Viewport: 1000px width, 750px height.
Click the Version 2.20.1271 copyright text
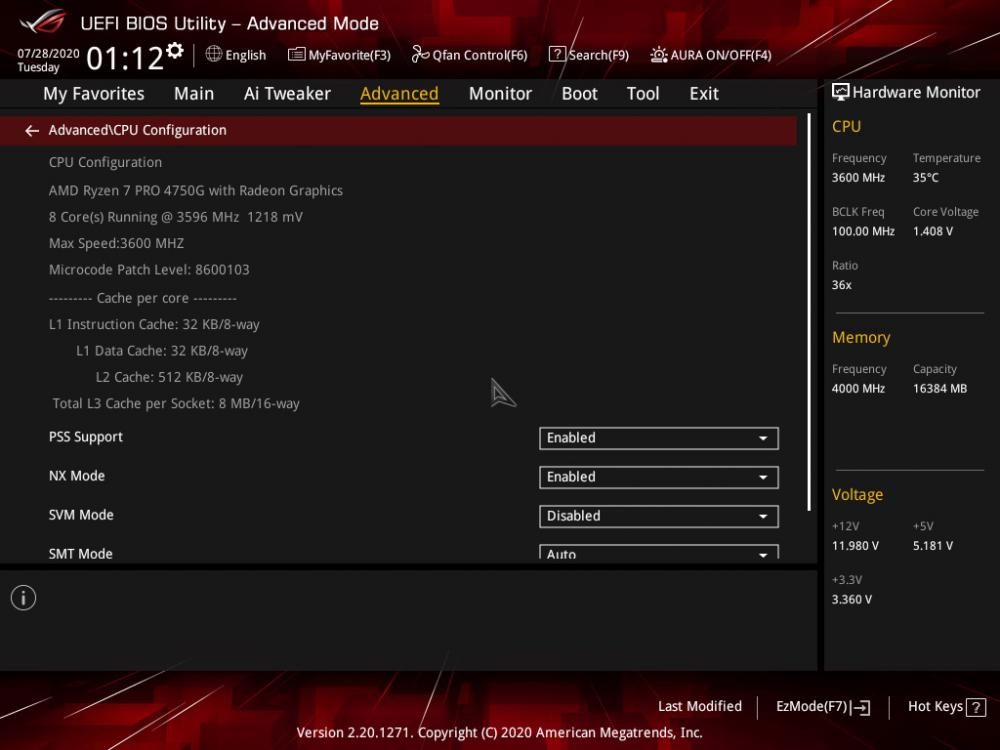[x=499, y=733]
